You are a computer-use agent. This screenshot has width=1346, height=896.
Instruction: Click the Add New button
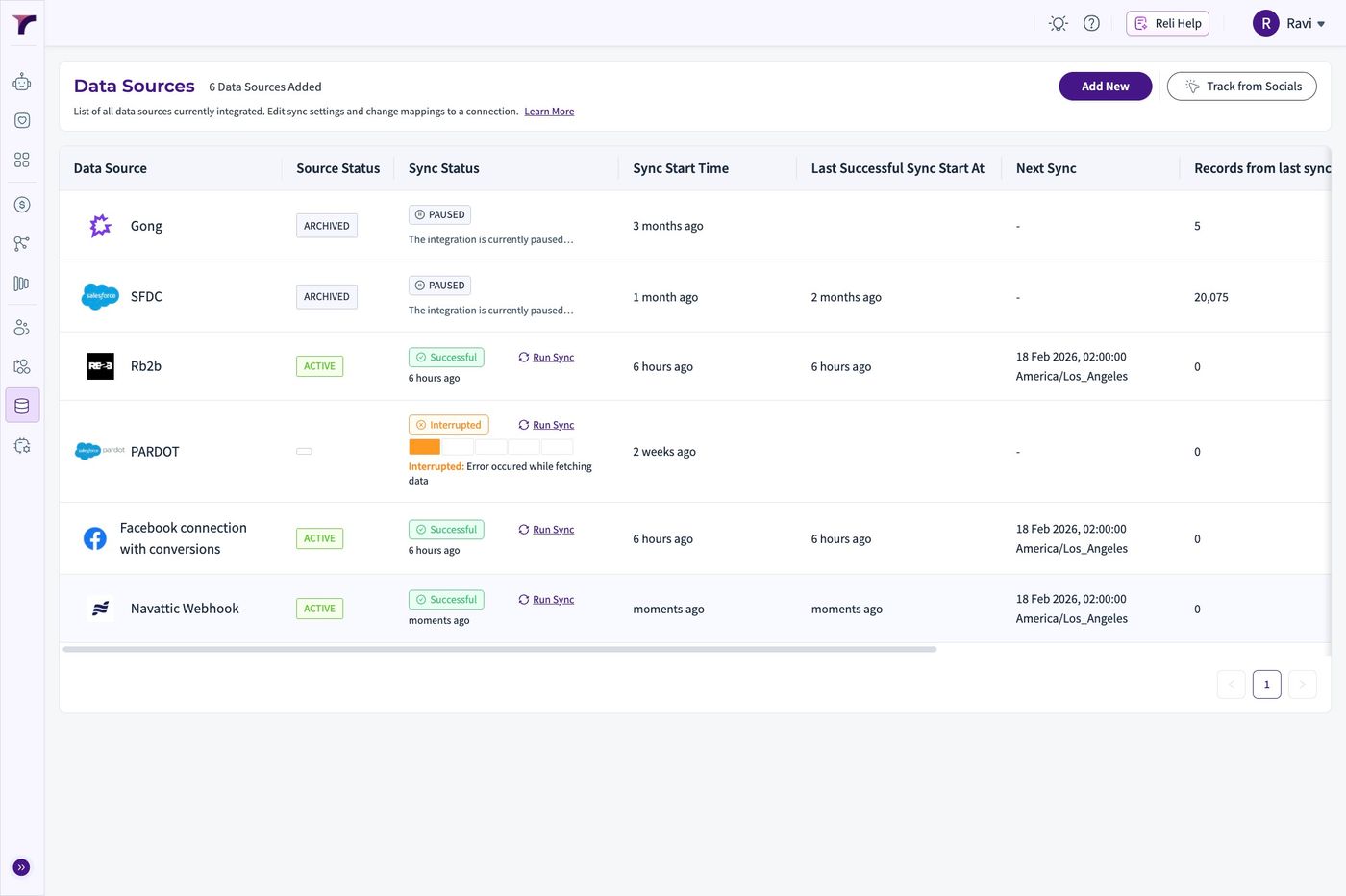point(1106,86)
